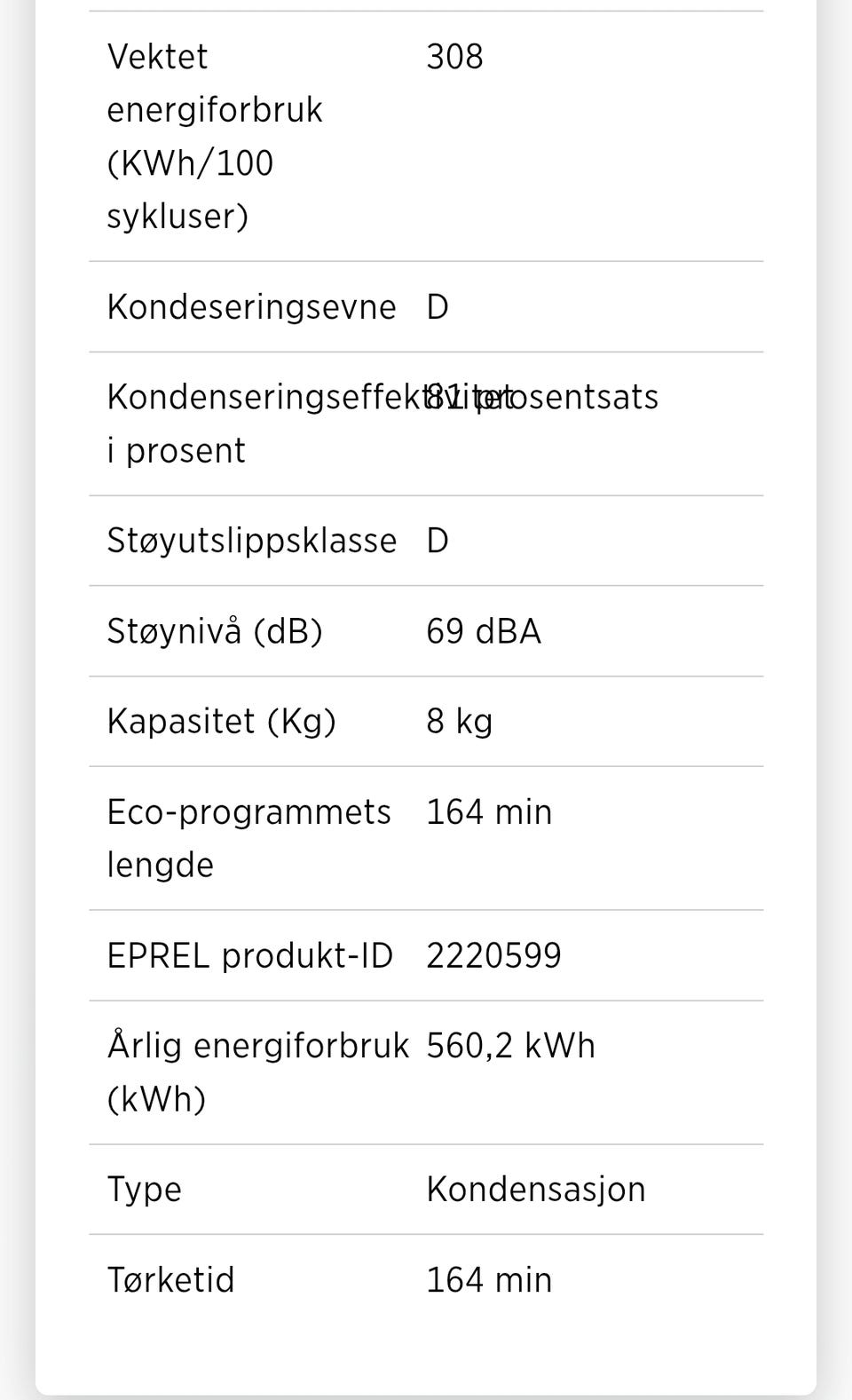This screenshot has width=852, height=1400.
Task: Click the 8 kg capacity value
Action: (459, 721)
